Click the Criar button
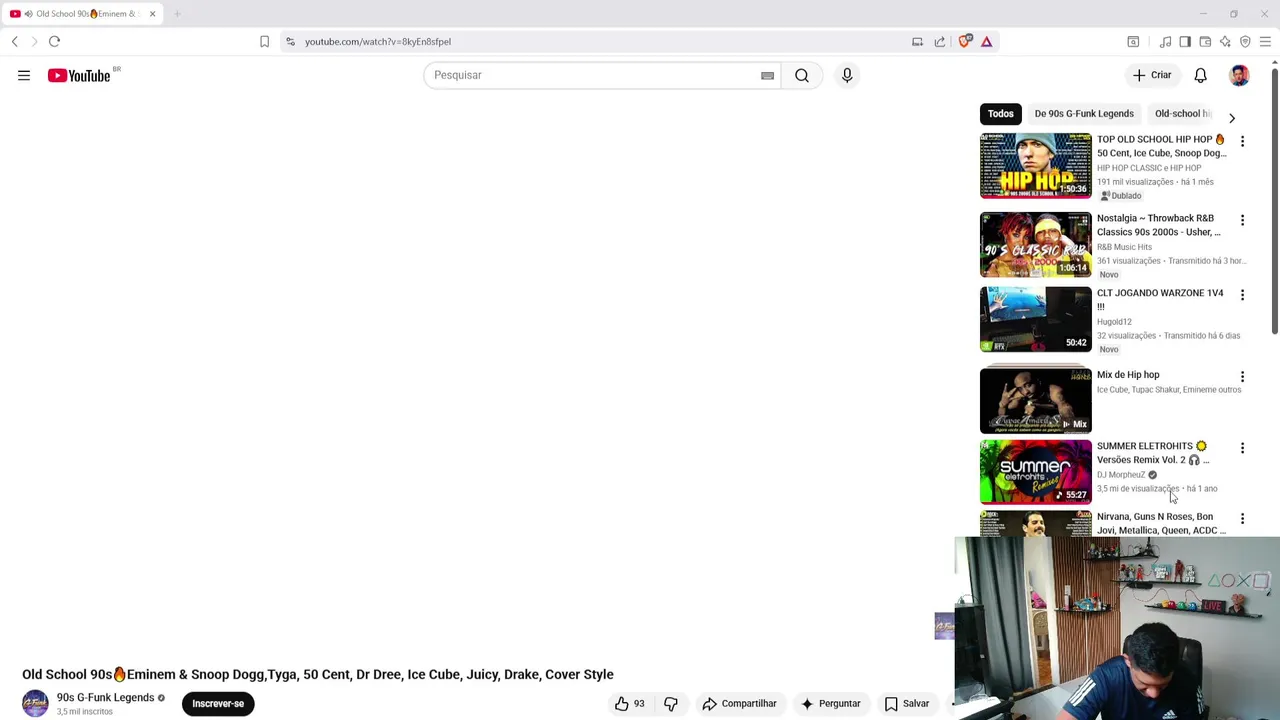1280x720 pixels. (1152, 75)
